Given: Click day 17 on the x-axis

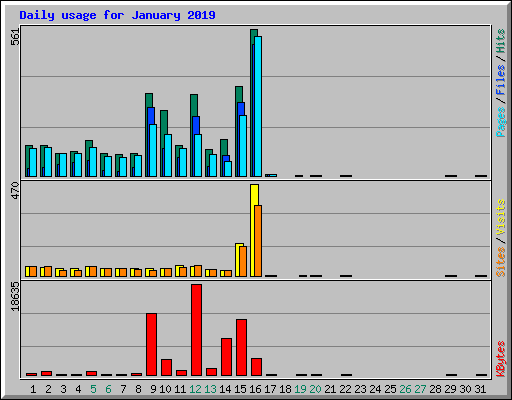Looking at the screenshot, I should click(x=270, y=389).
